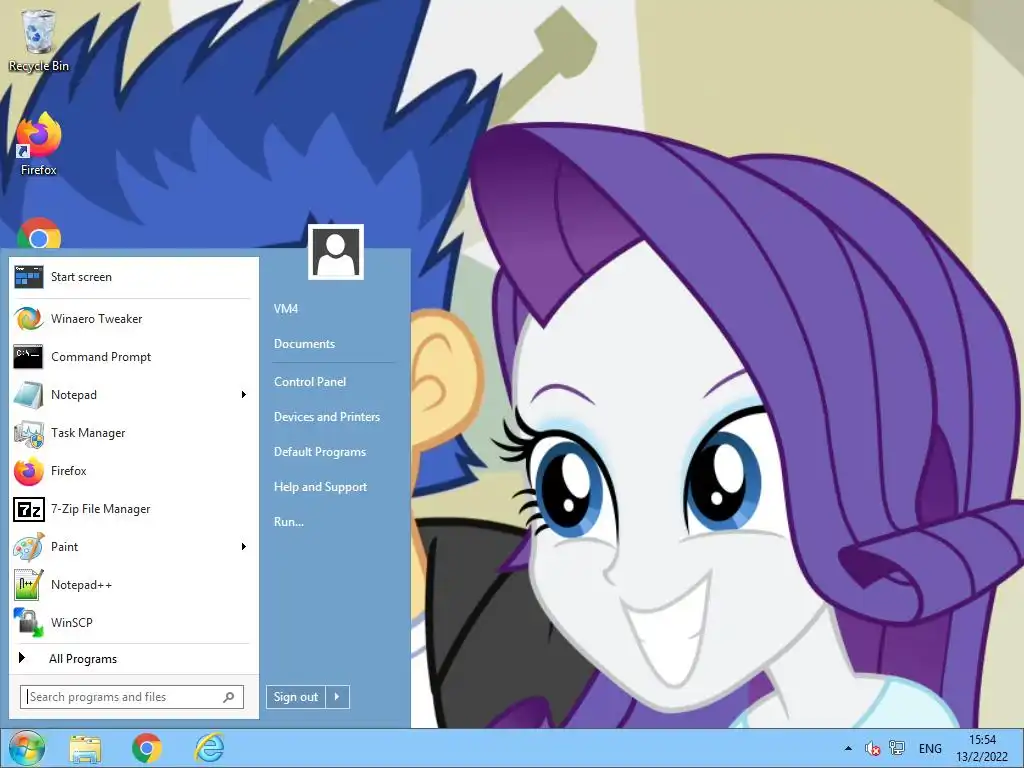The width and height of the screenshot is (1024, 768).
Task: Click the Sign out button
Action: pyautogui.click(x=296, y=697)
